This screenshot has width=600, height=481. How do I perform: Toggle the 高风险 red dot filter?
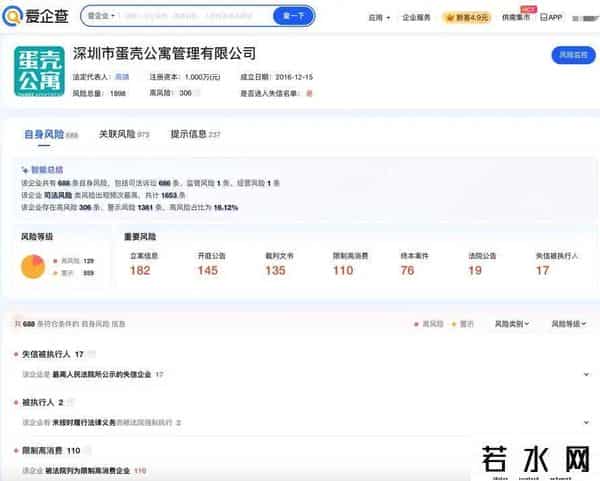(429, 324)
